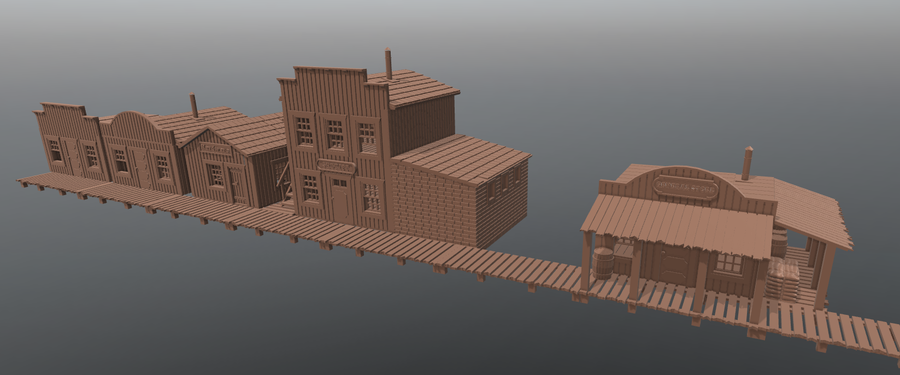Select the chimney on the tall two-story building
This screenshot has height=375, width=900.
389,64
